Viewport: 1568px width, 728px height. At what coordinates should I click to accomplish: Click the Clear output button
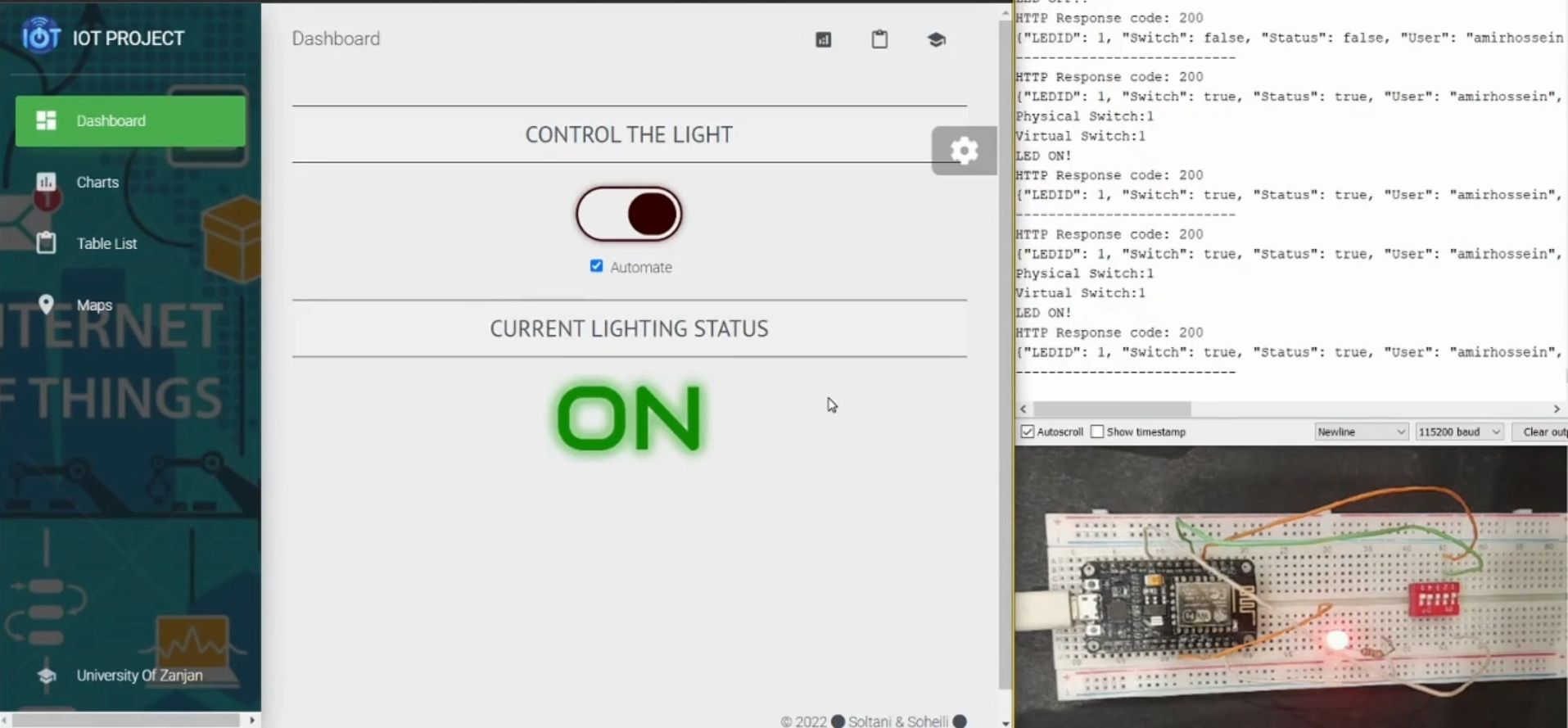1543,432
